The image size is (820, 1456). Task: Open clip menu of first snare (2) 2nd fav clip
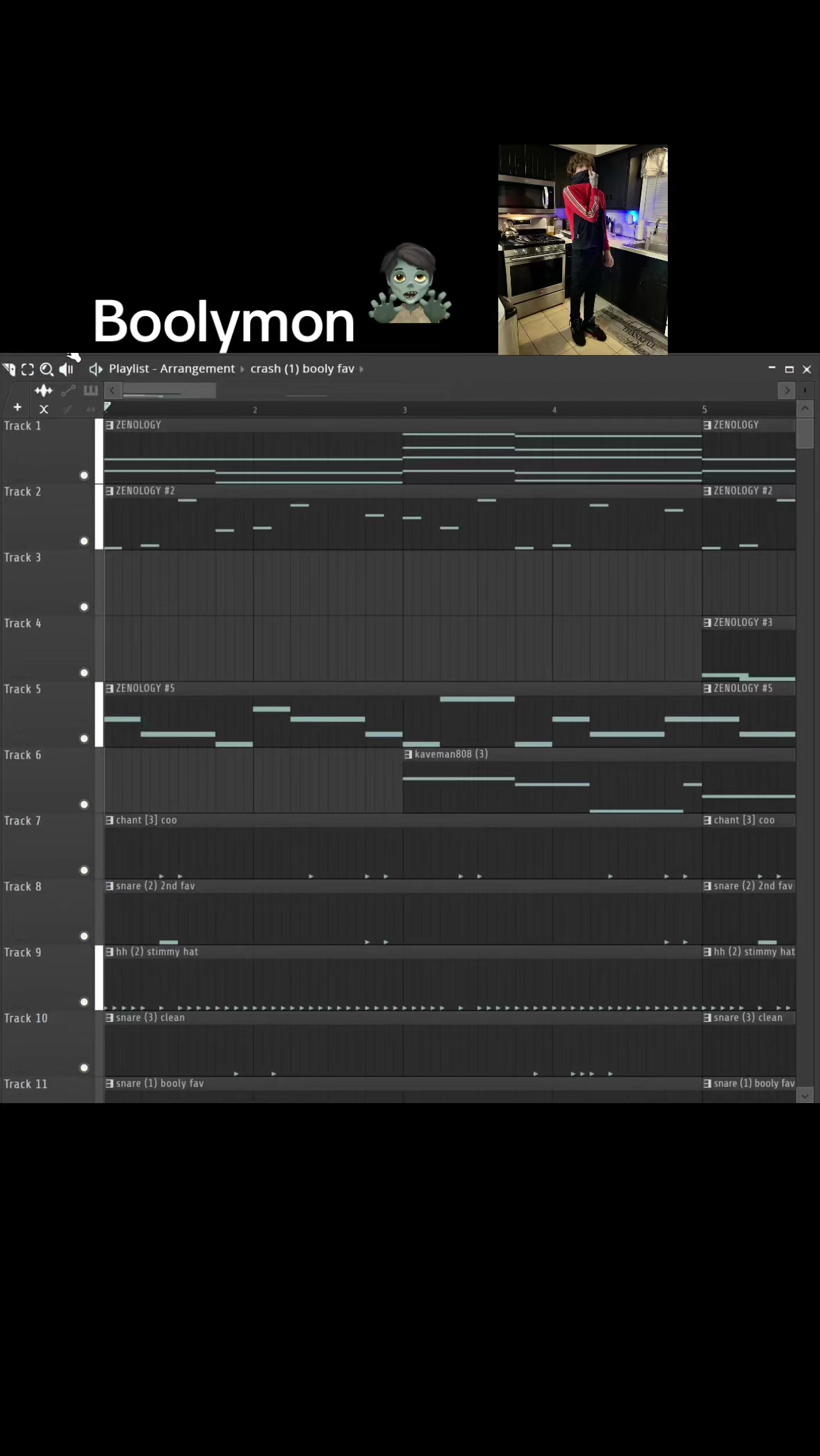(x=110, y=886)
